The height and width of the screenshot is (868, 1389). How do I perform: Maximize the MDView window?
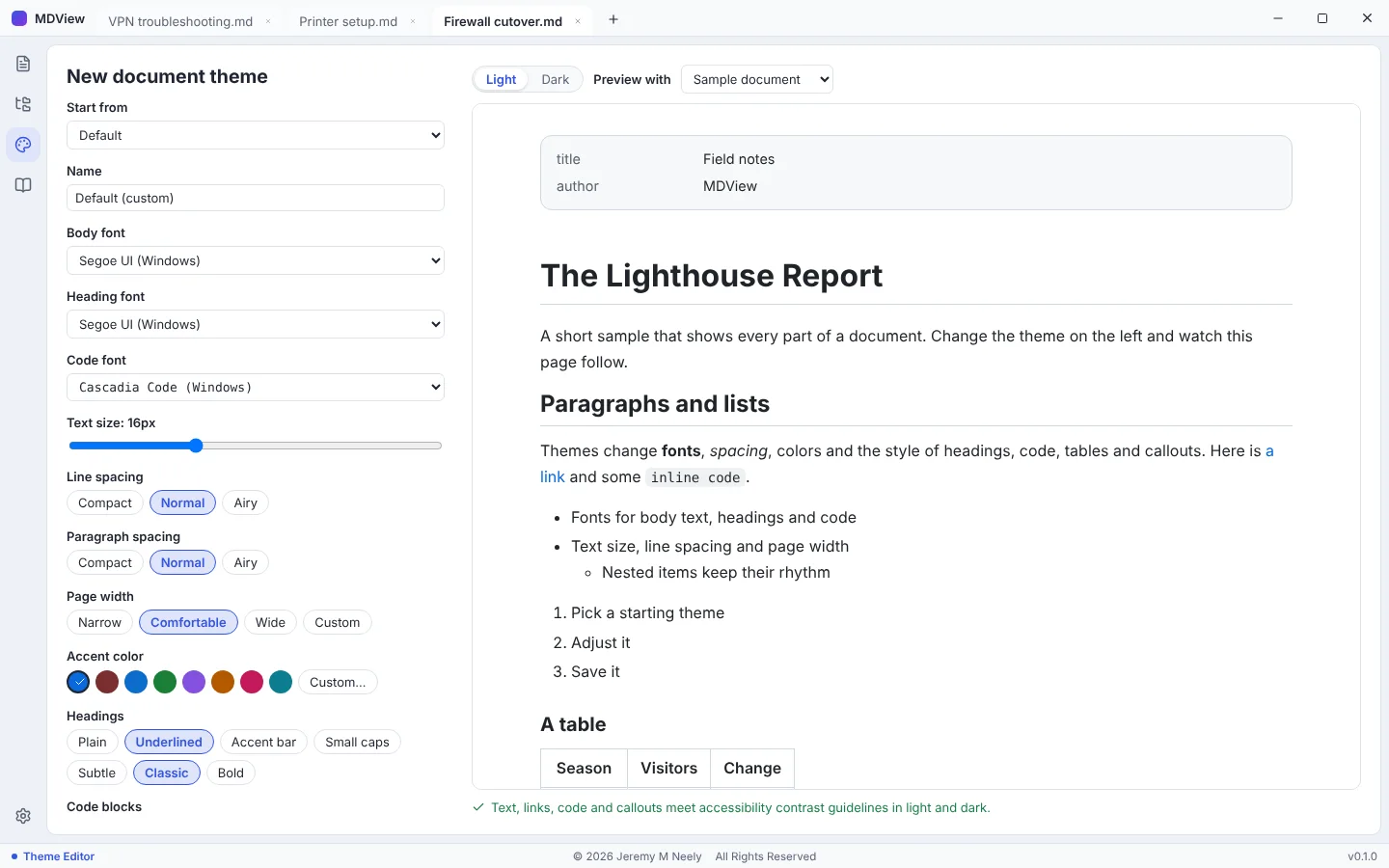pos(1322,18)
